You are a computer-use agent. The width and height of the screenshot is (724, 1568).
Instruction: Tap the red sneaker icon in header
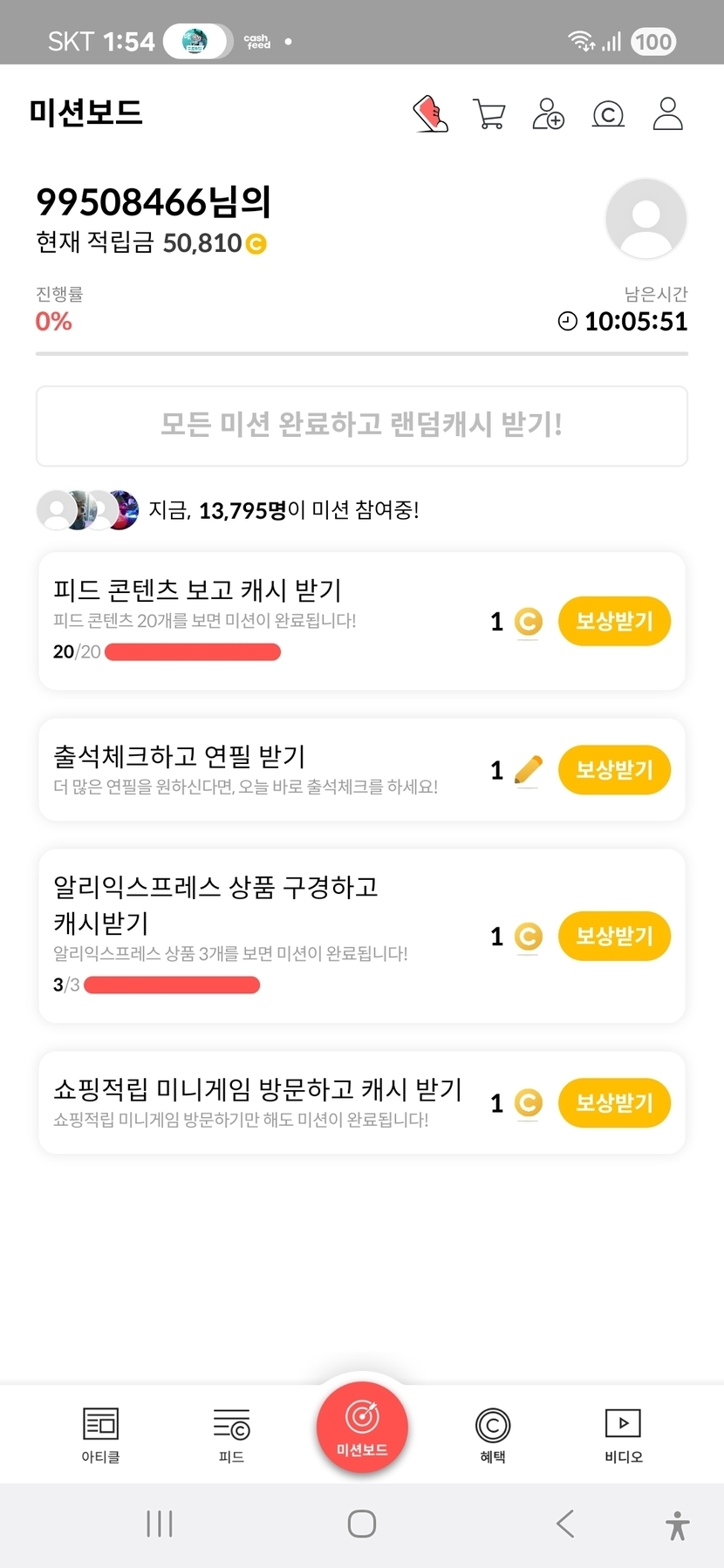tap(430, 113)
